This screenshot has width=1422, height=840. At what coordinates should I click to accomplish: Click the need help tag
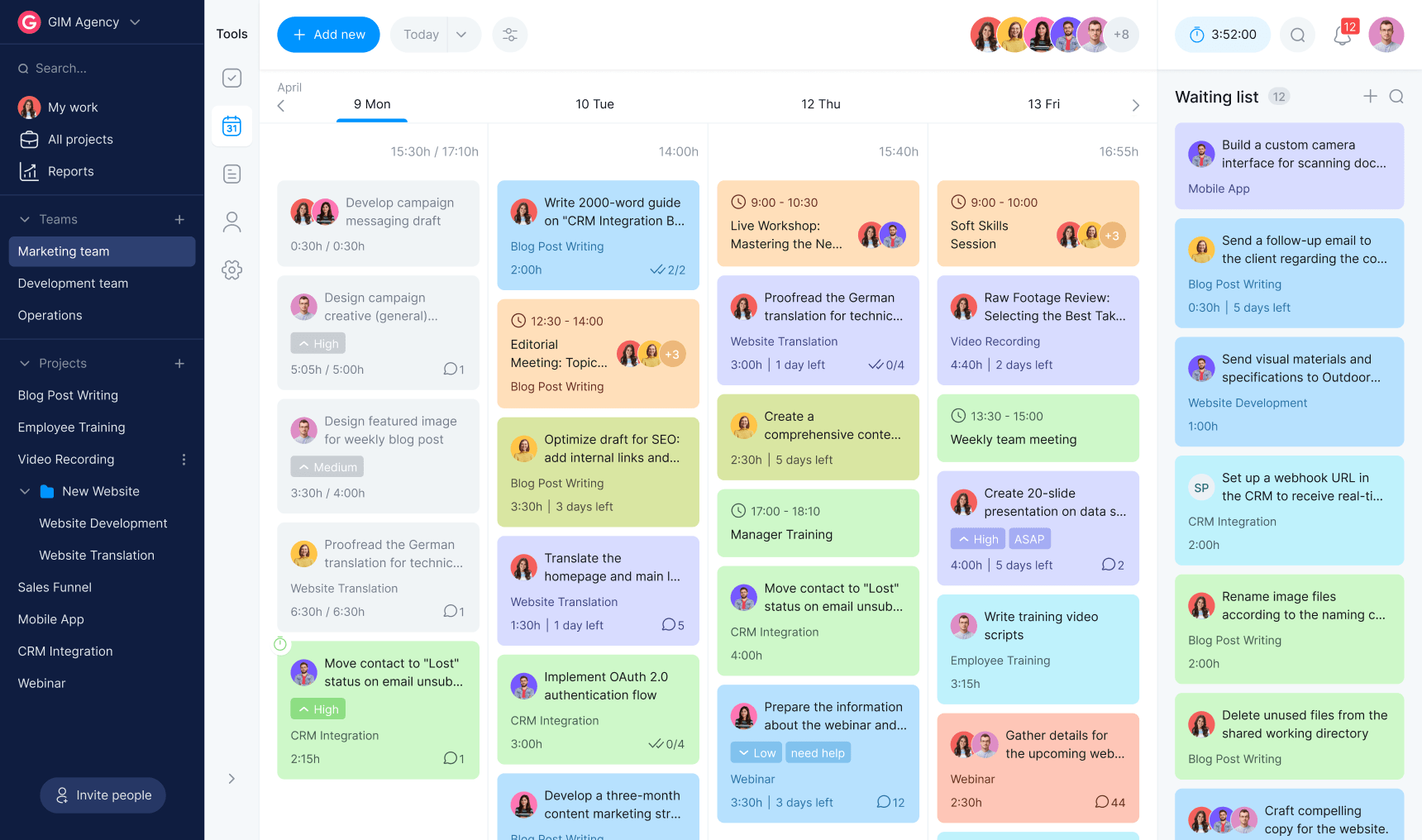tap(818, 752)
